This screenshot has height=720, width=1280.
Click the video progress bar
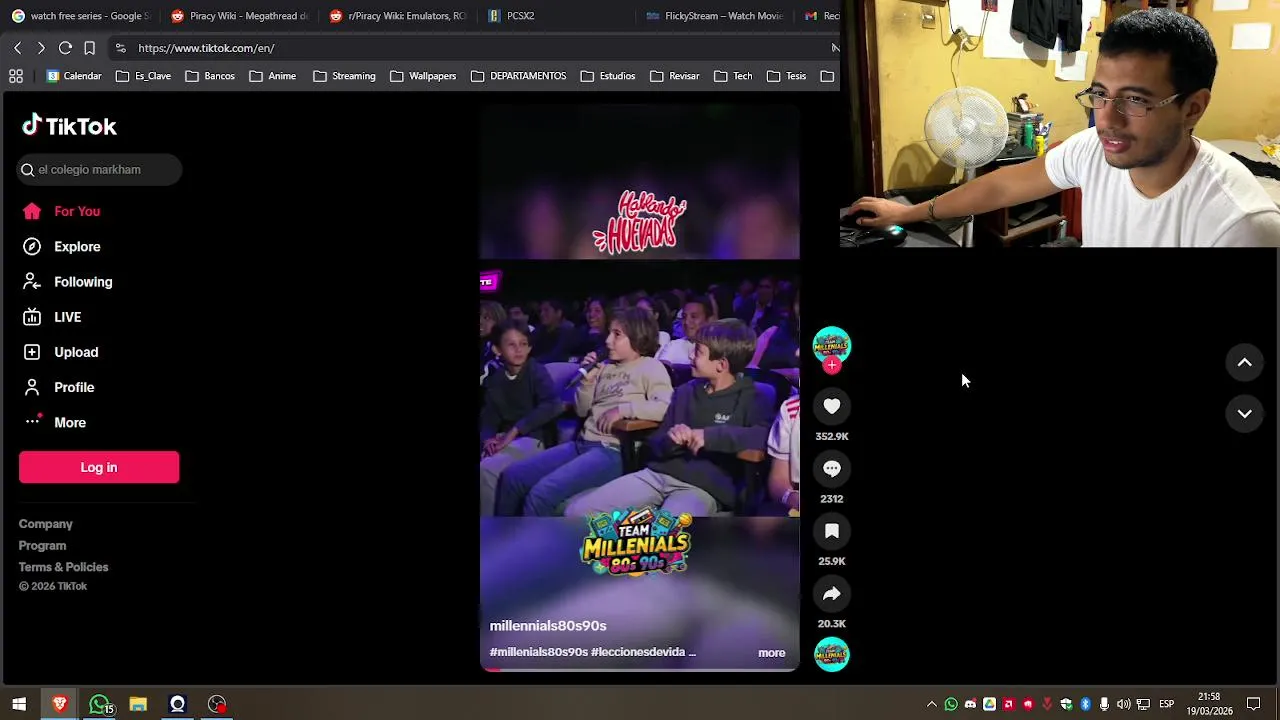[x=640, y=669]
